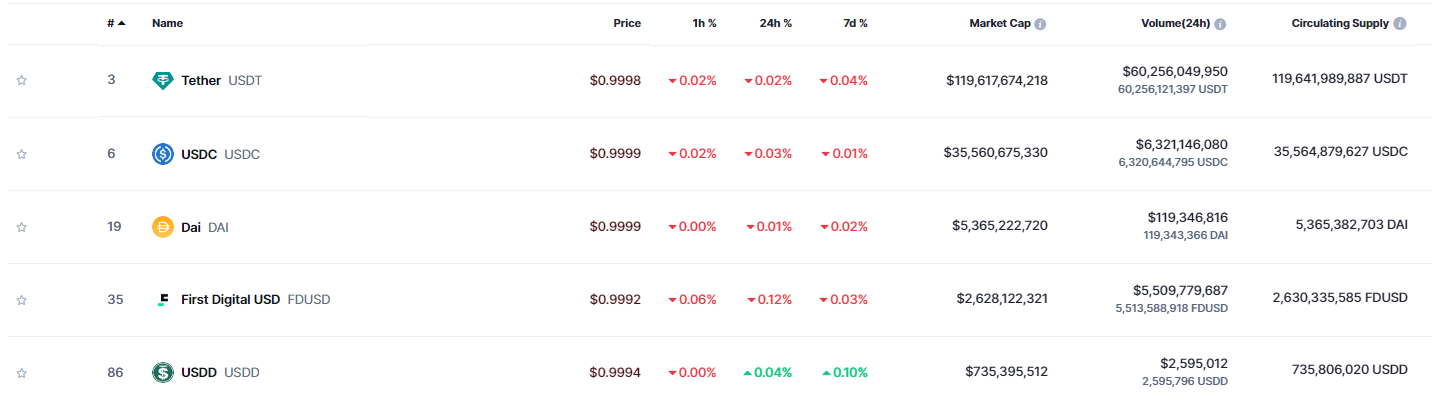Click the Dai coin logo icon

pyautogui.click(x=163, y=227)
